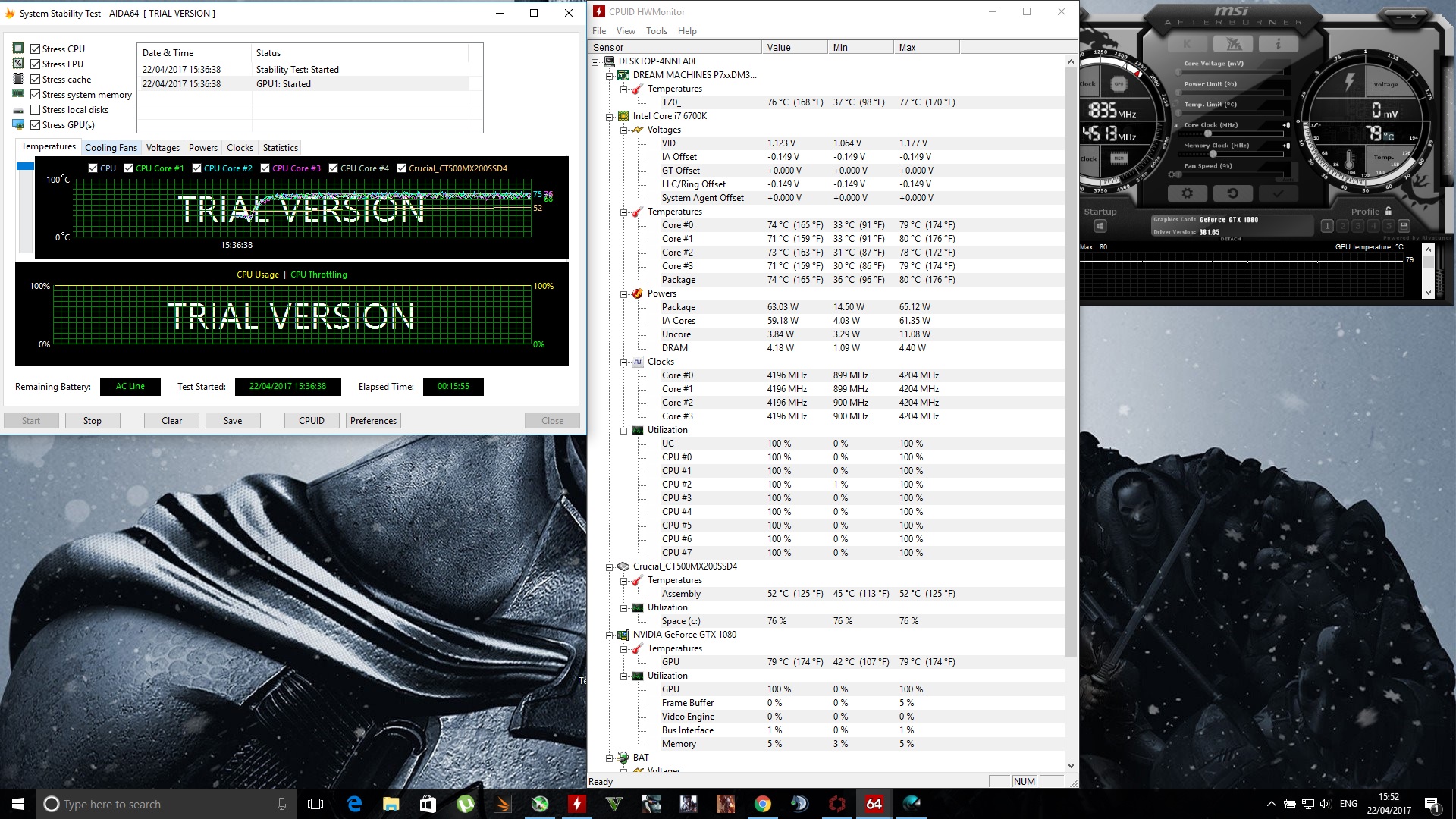Collapse NVIDIA GeForce GTX 1080 node

click(609, 635)
